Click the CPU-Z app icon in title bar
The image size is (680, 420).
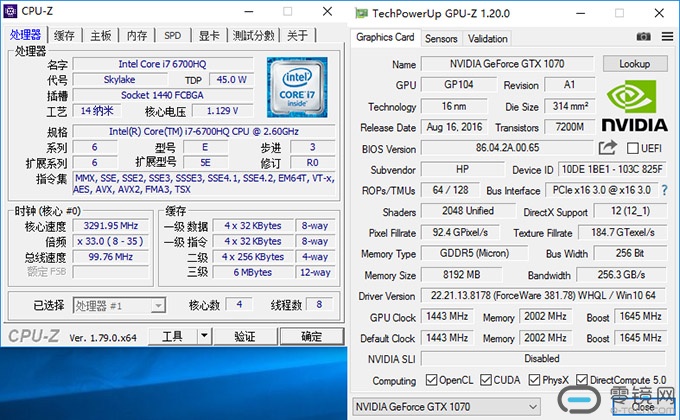point(10,11)
